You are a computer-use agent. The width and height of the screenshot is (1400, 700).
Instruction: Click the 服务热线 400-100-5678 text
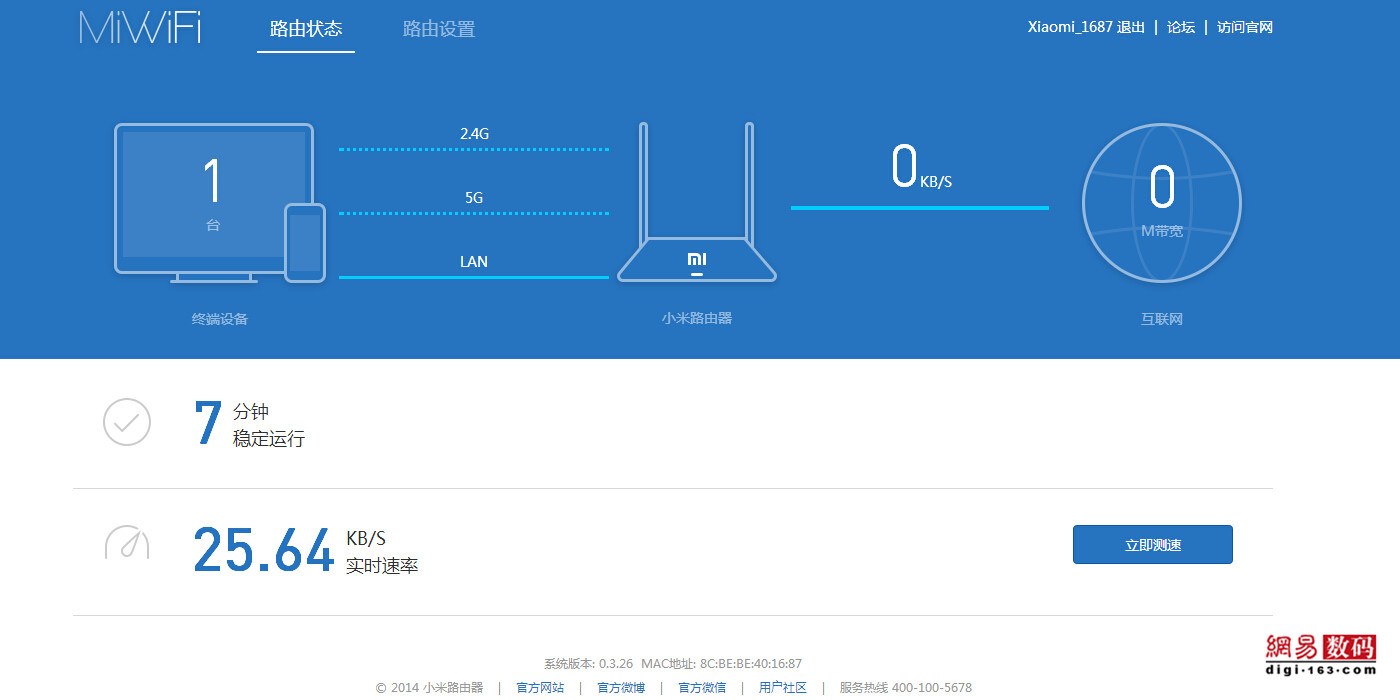pyautogui.click(x=906, y=687)
